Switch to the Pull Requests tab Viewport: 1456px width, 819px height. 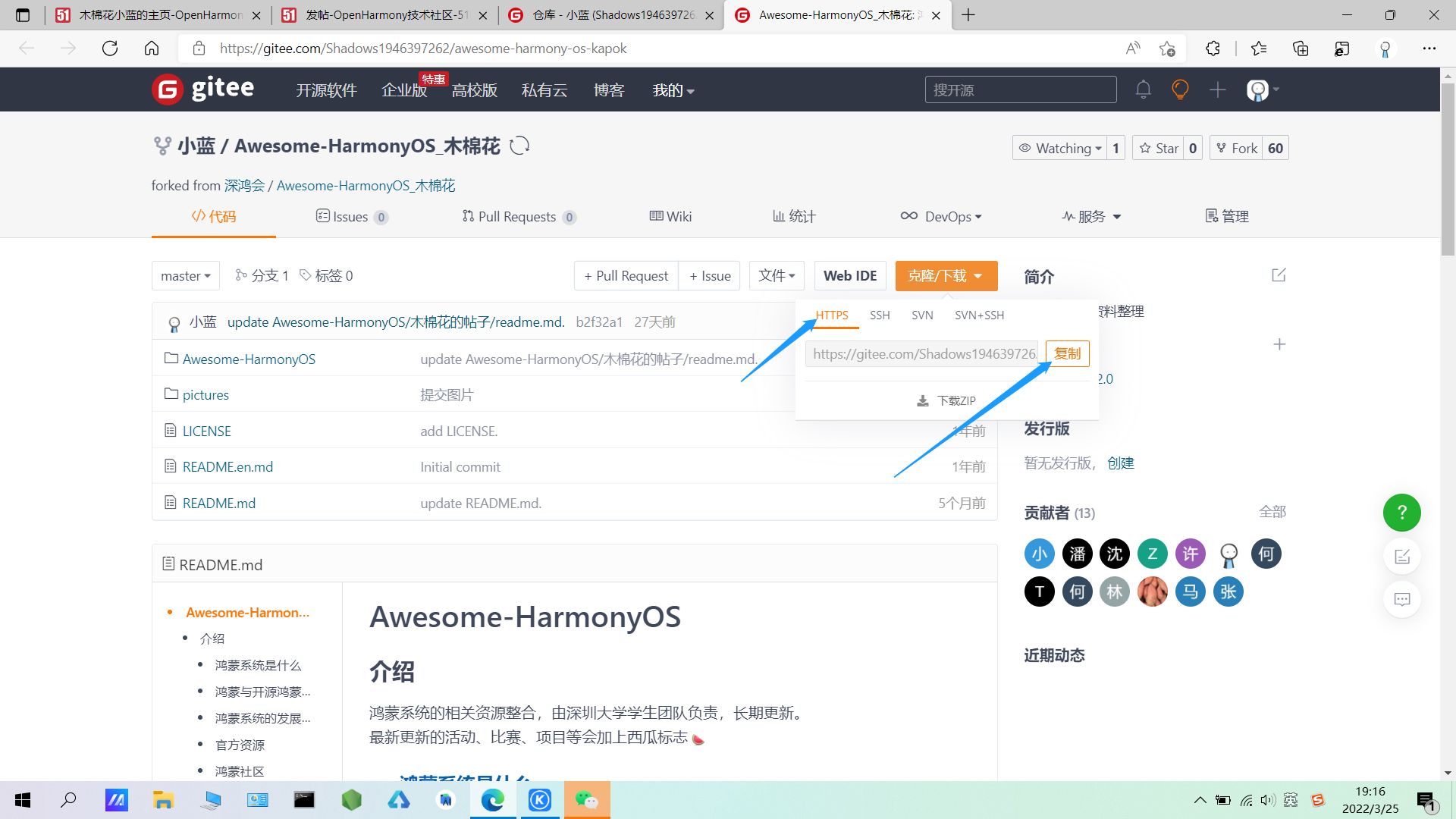point(519,217)
